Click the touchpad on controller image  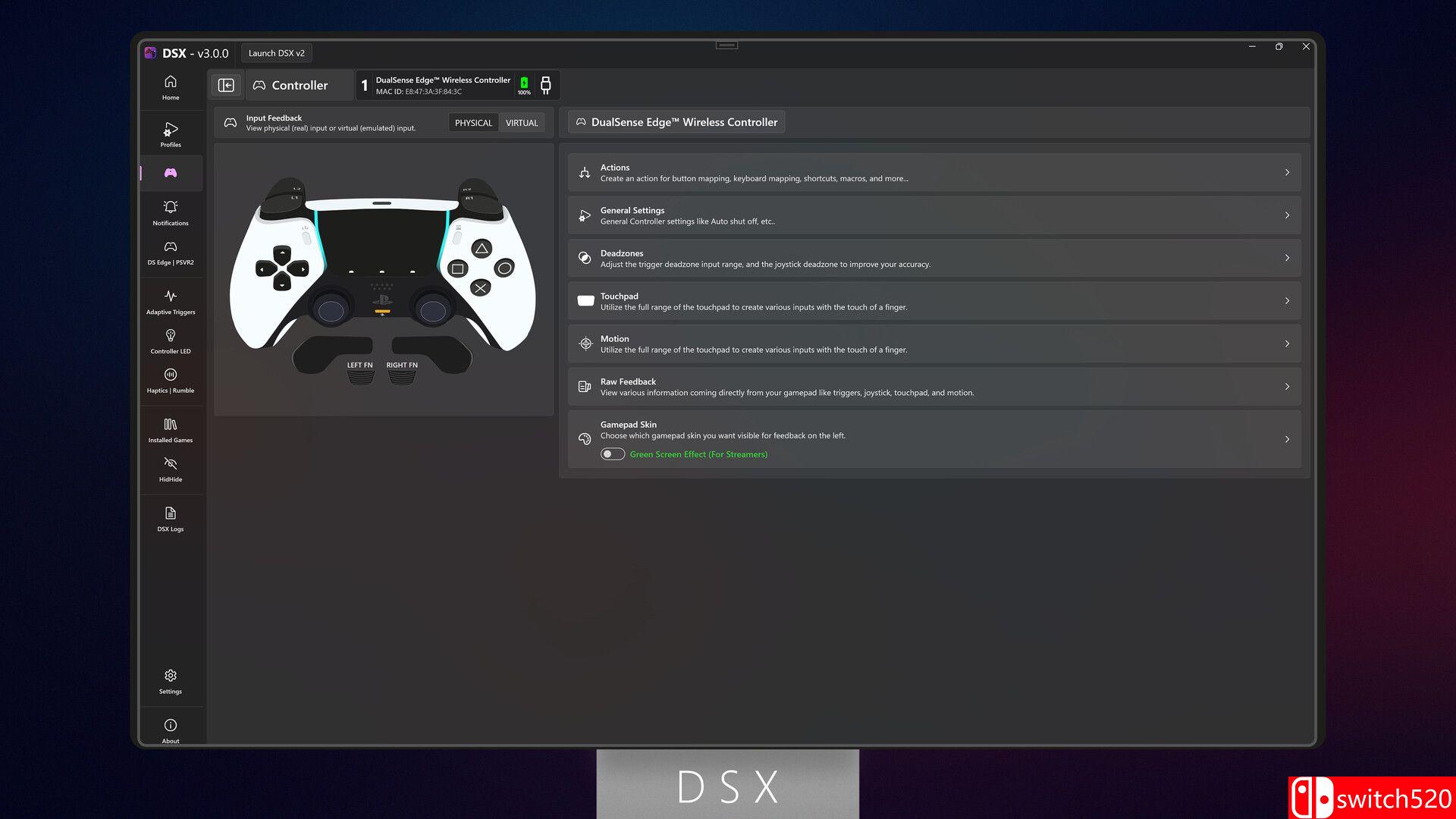(382, 243)
